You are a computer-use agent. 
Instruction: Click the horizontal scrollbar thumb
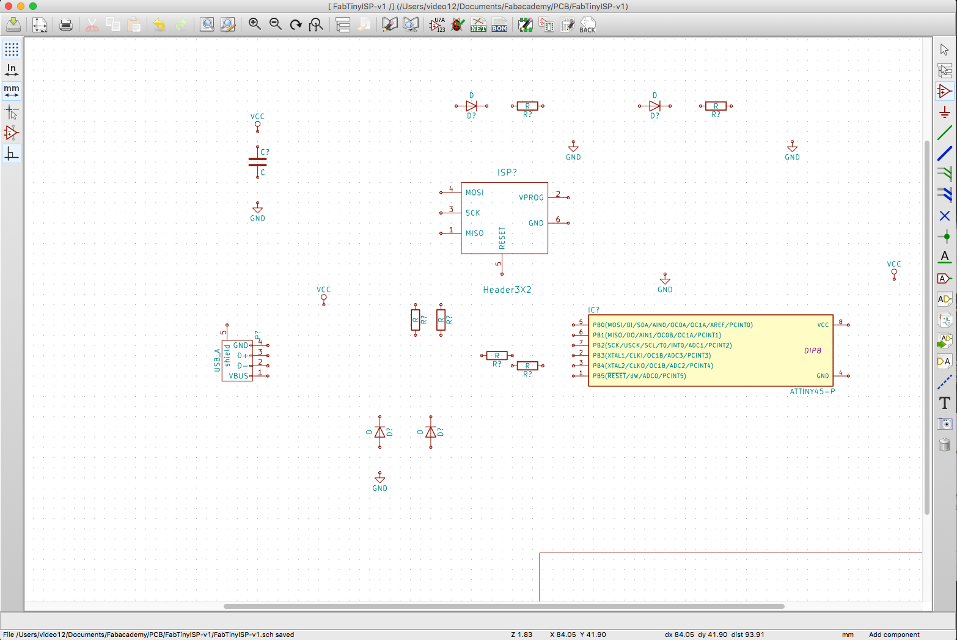(504, 606)
